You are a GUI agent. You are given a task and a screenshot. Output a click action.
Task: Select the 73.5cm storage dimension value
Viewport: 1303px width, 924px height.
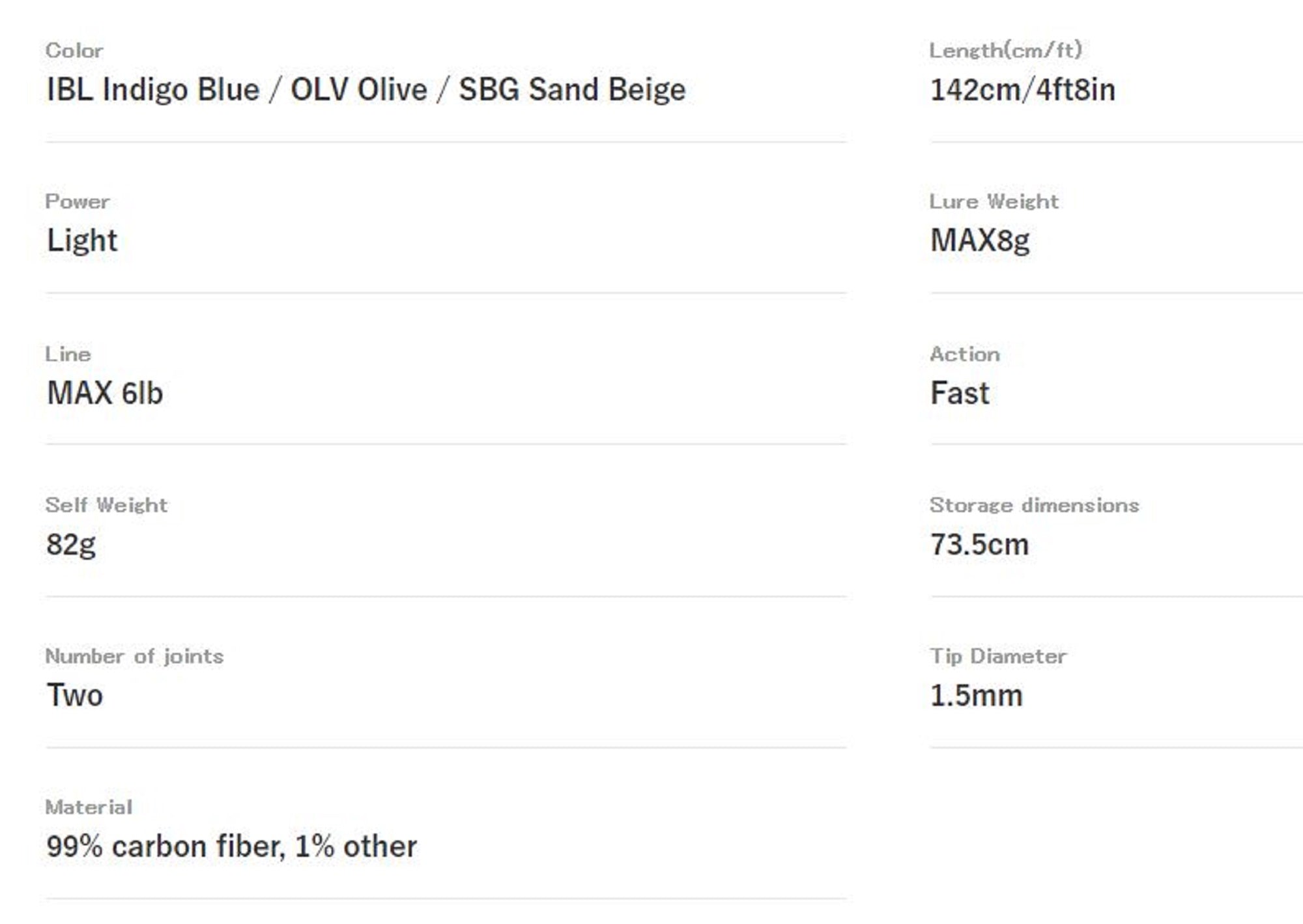pos(979,544)
